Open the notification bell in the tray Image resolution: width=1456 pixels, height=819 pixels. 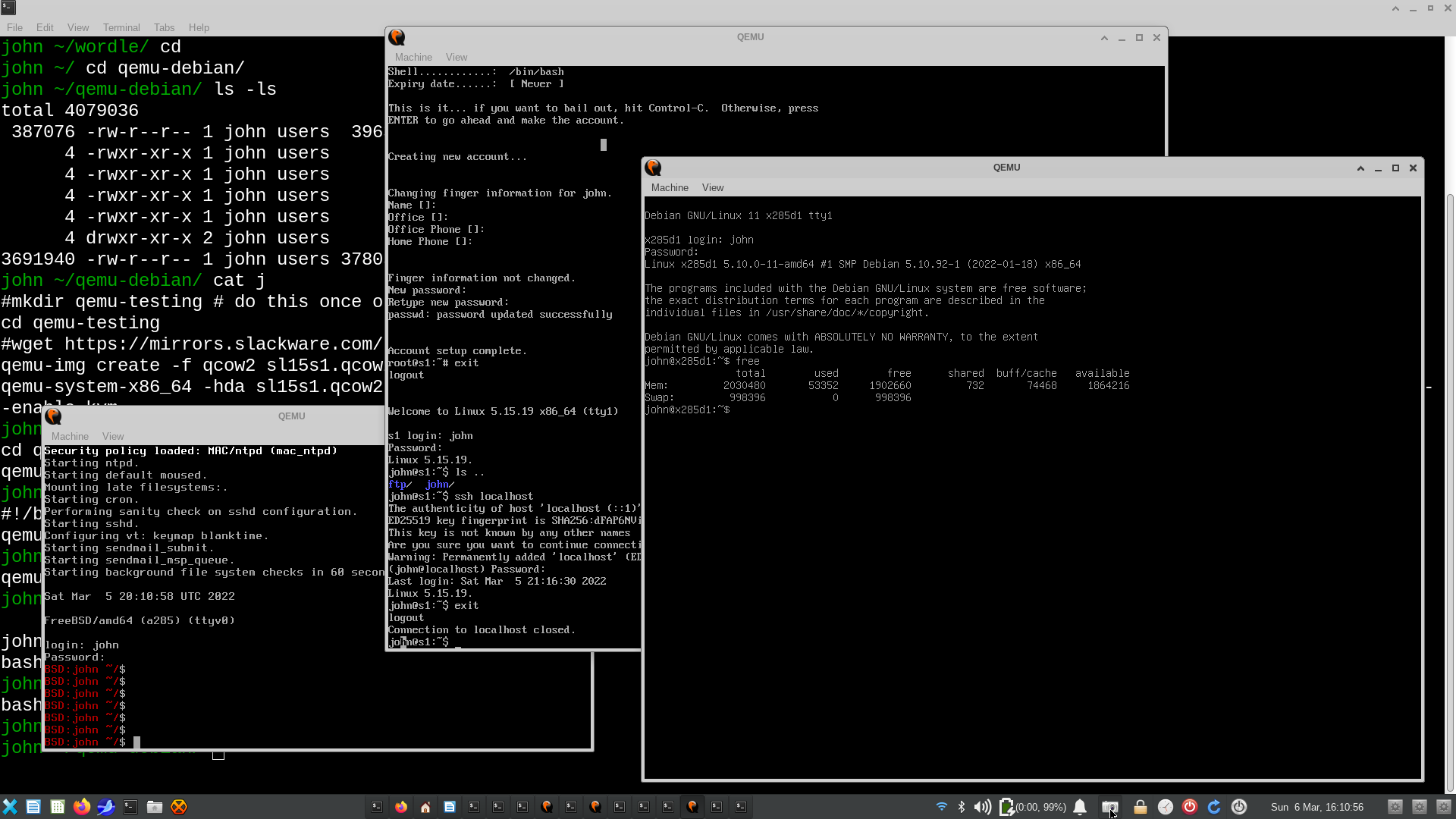(x=1080, y=807)
